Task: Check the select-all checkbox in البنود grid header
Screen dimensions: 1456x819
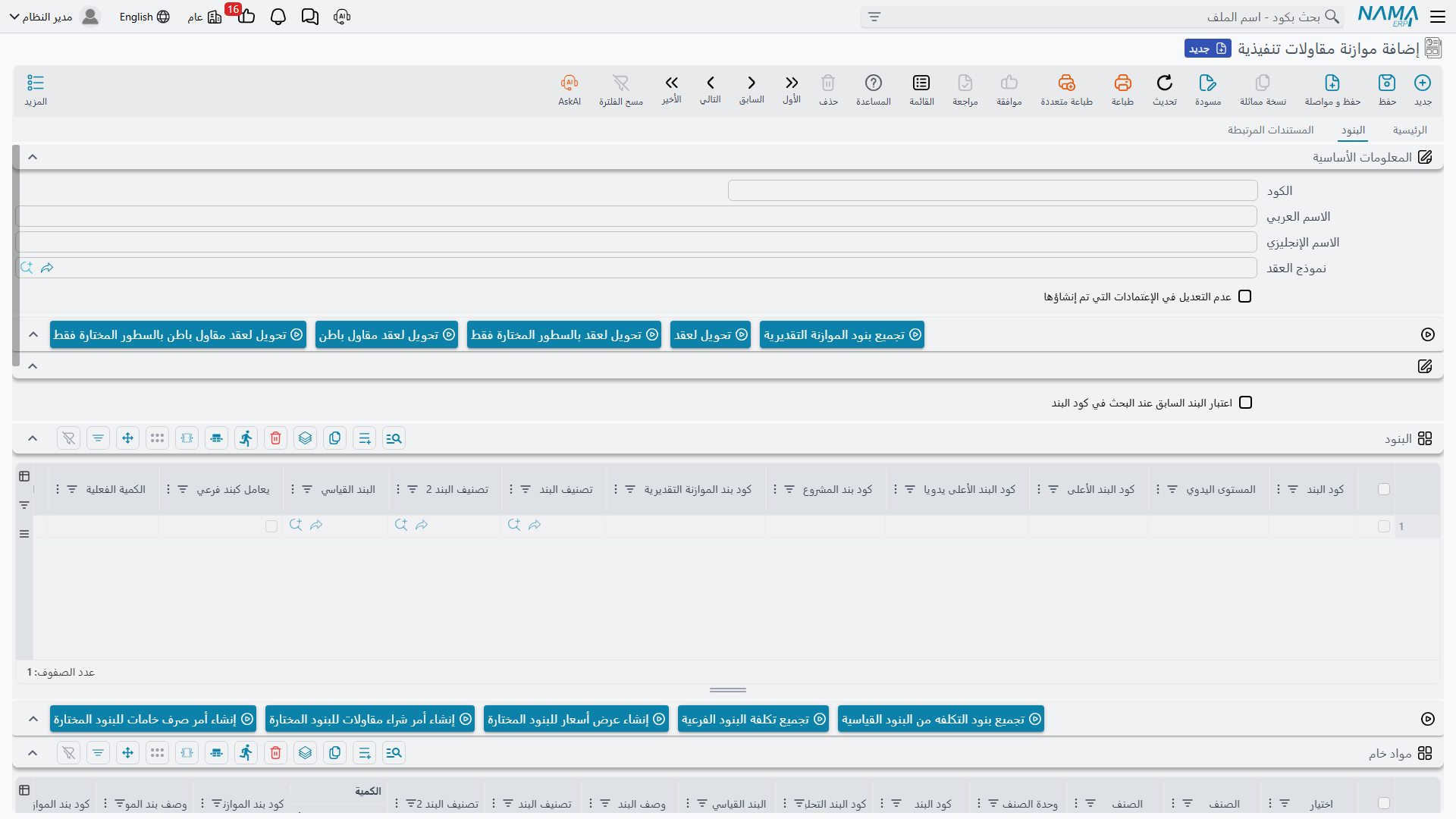Action: pyautogui.click(x=1384, y=490)
